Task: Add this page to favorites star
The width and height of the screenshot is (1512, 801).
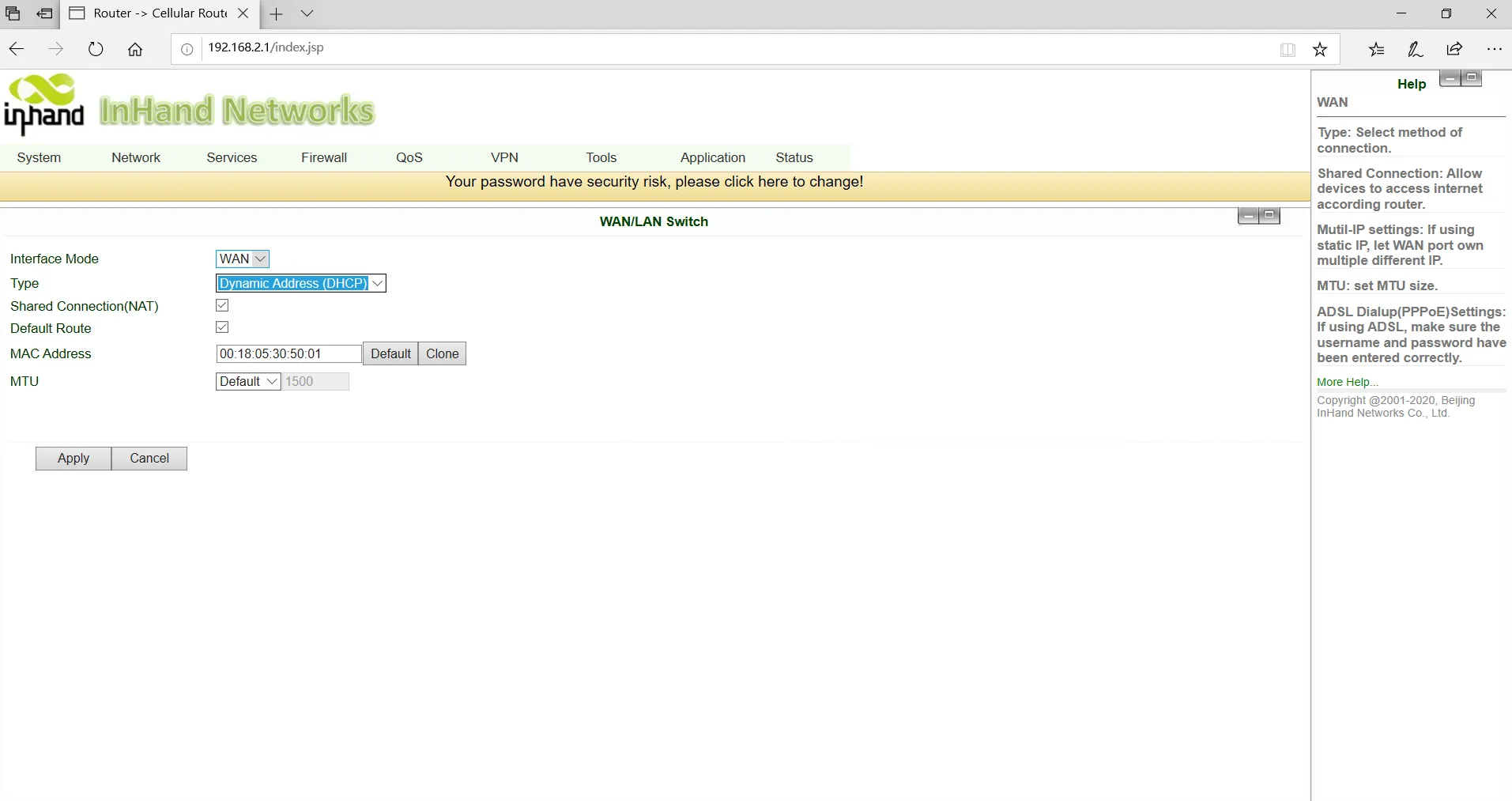Action: click(x=1320, y=50)
